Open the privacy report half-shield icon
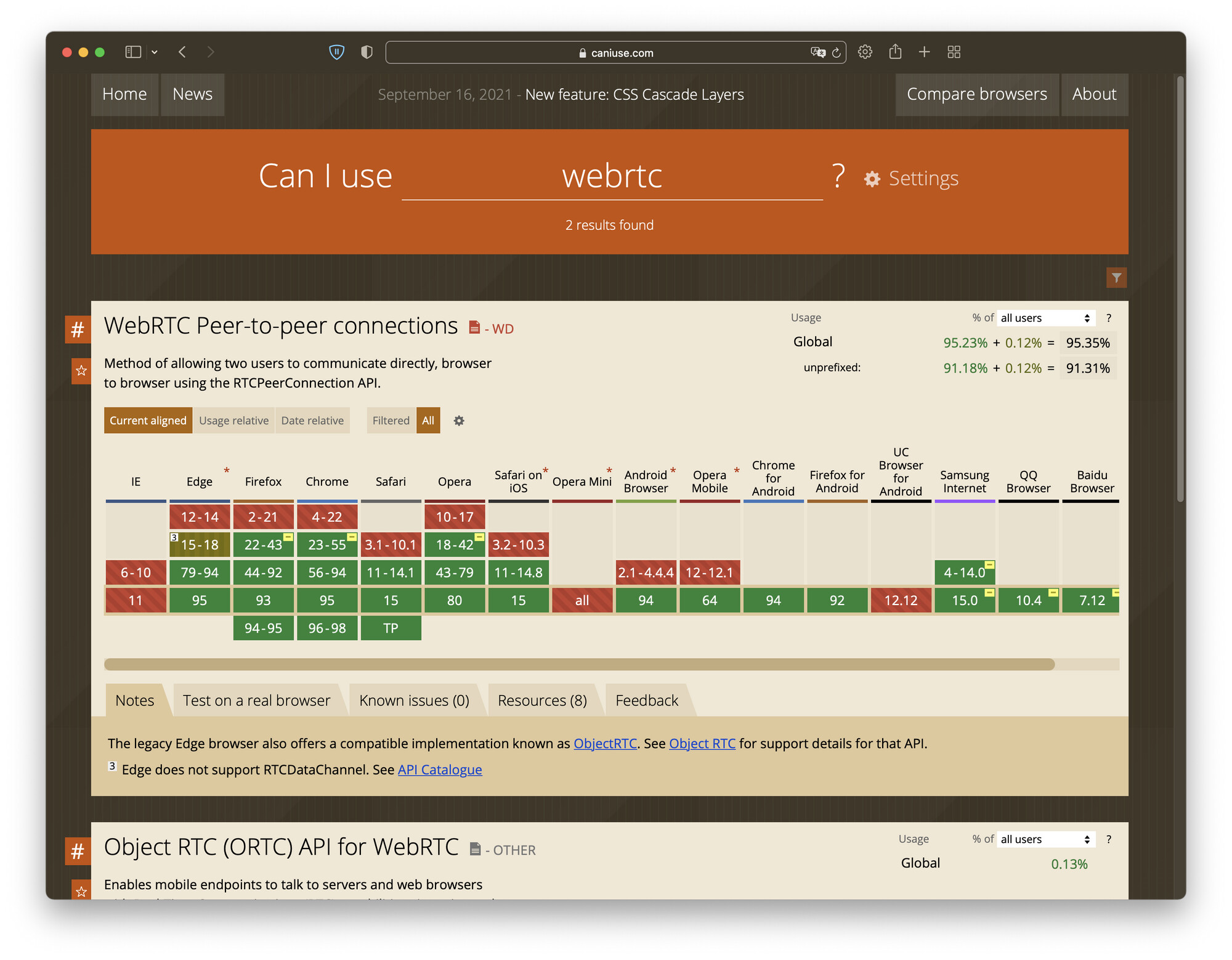1232x960 pixels. coord(367,52)
